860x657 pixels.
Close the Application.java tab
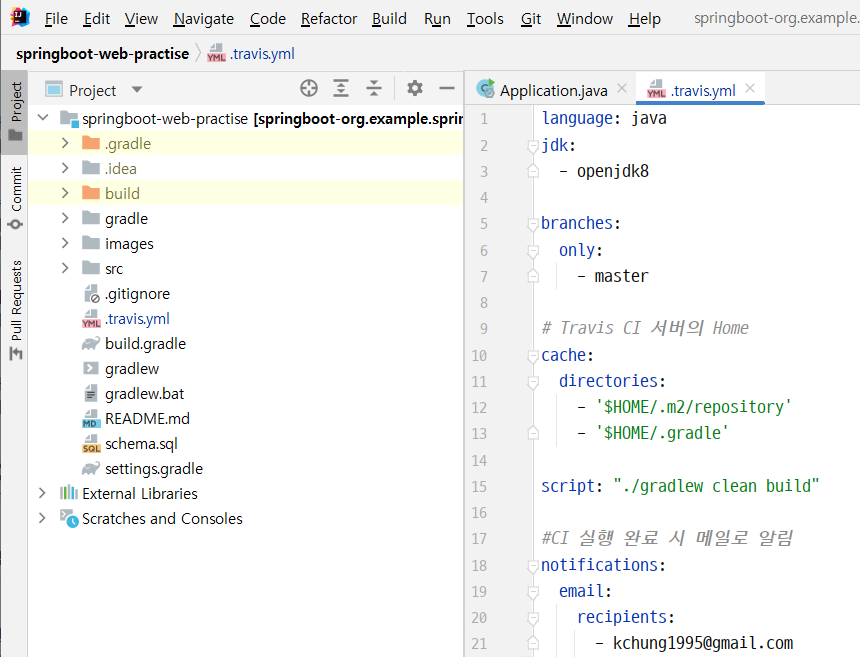click(621, 88)
